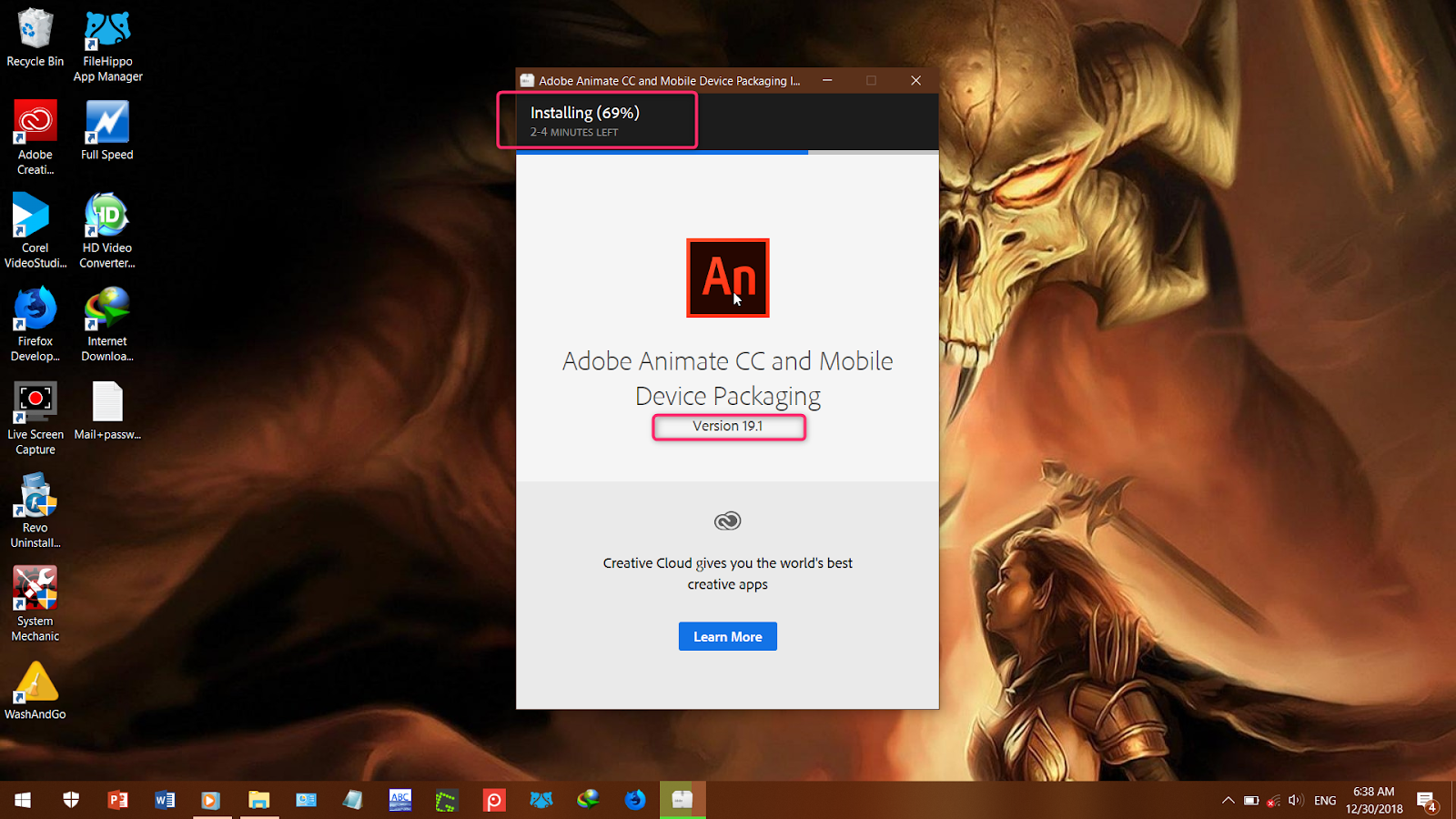Open FileHippo App Manager from taskbar
The height and width of the screenshot is (819, 1456).
541,800
